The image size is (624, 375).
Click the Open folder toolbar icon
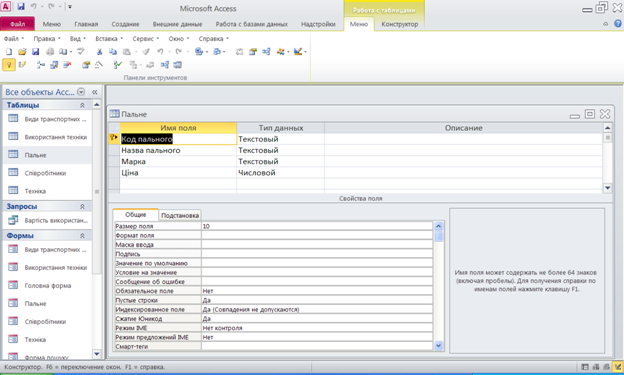point(22,51)
